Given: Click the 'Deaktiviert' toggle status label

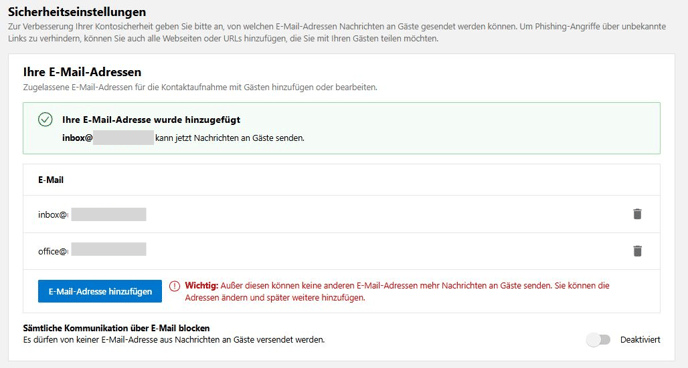Looking at the screenshot, I should [x=640, y=339].
